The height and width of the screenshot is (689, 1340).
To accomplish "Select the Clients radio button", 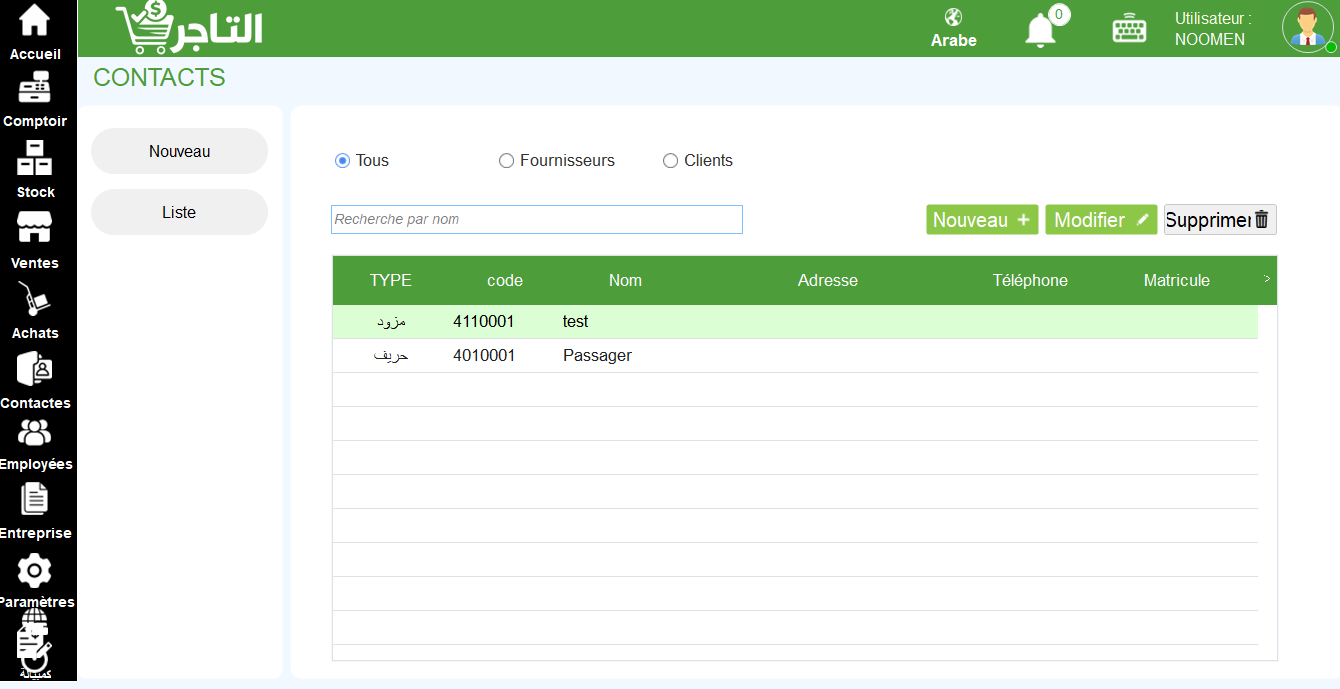I will pyautogui.click(x=670, y=160).
